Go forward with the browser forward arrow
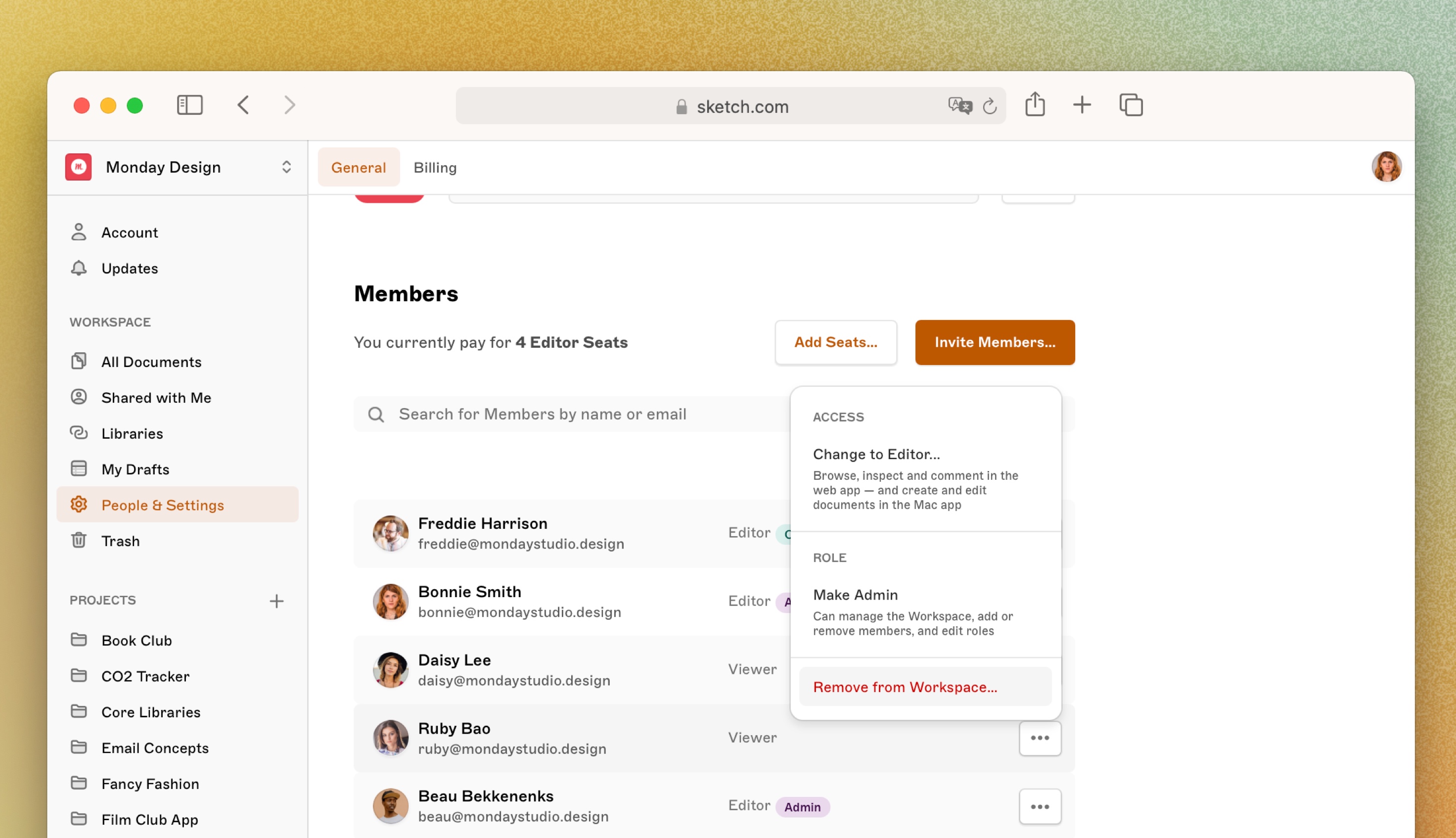 pos(289,105)
